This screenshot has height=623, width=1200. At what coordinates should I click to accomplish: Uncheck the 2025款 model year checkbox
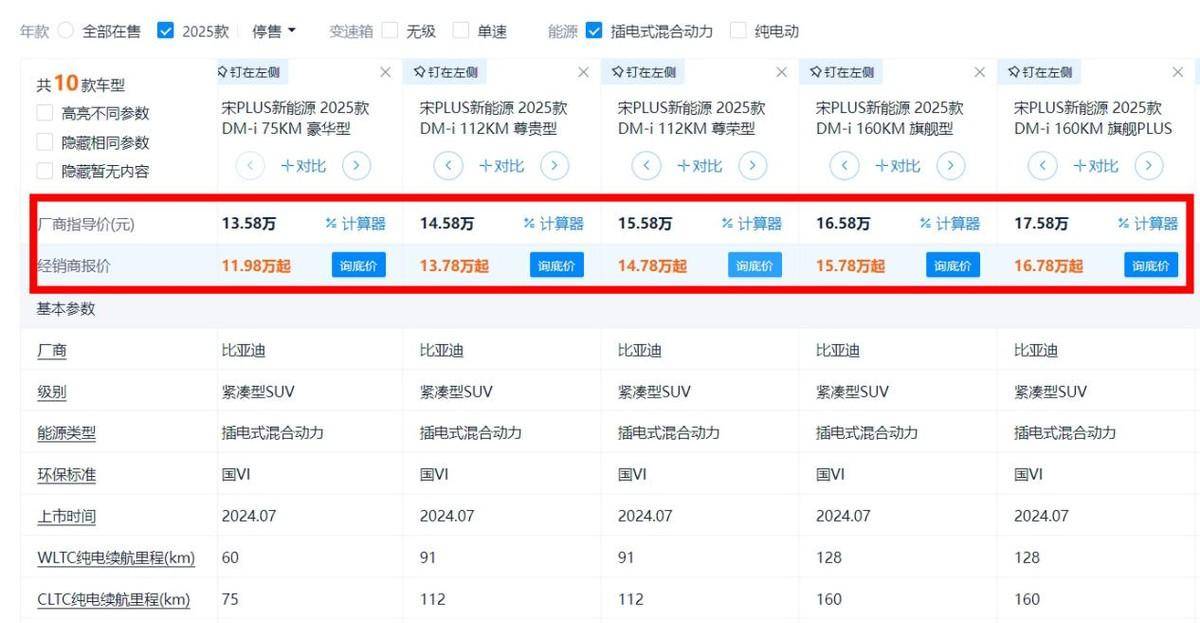pos(166,31)
